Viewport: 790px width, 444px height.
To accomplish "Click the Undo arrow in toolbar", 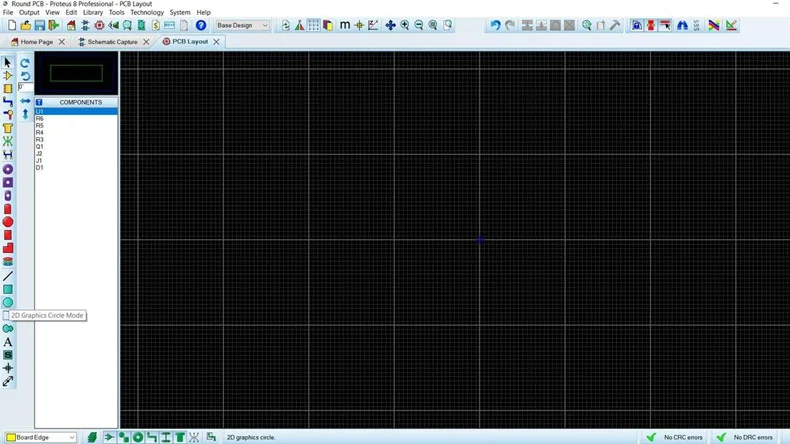I will click(x=494, y=25).
